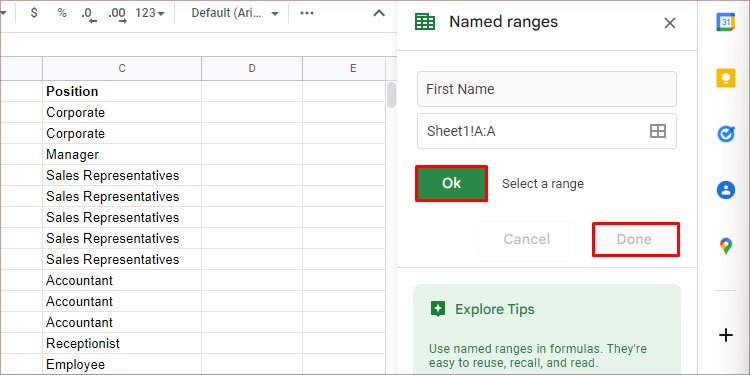Increase decimal places icon
The height and width of the screenshot is (375, 750).
117,14
